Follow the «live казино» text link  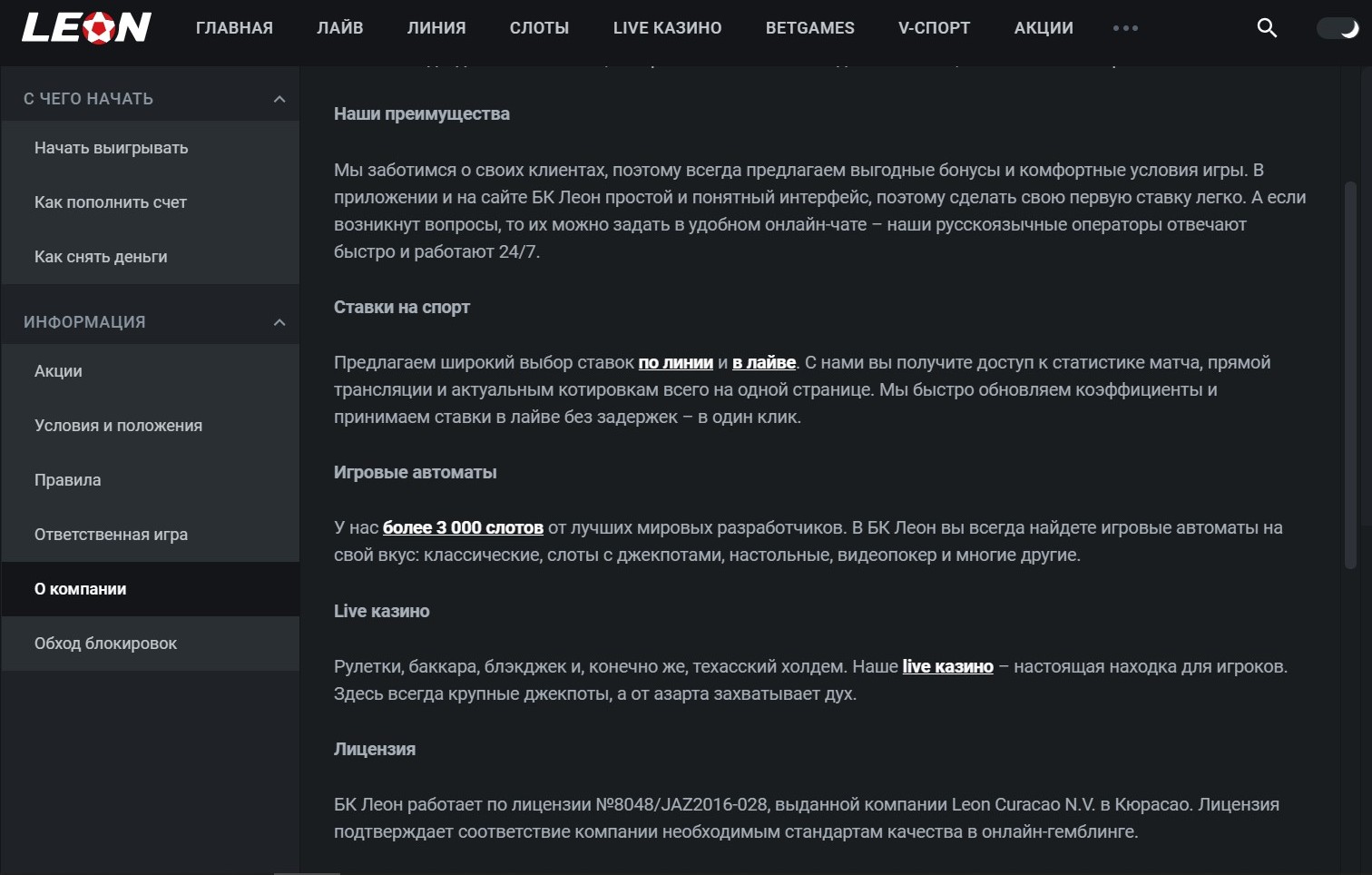pos(948,667)
